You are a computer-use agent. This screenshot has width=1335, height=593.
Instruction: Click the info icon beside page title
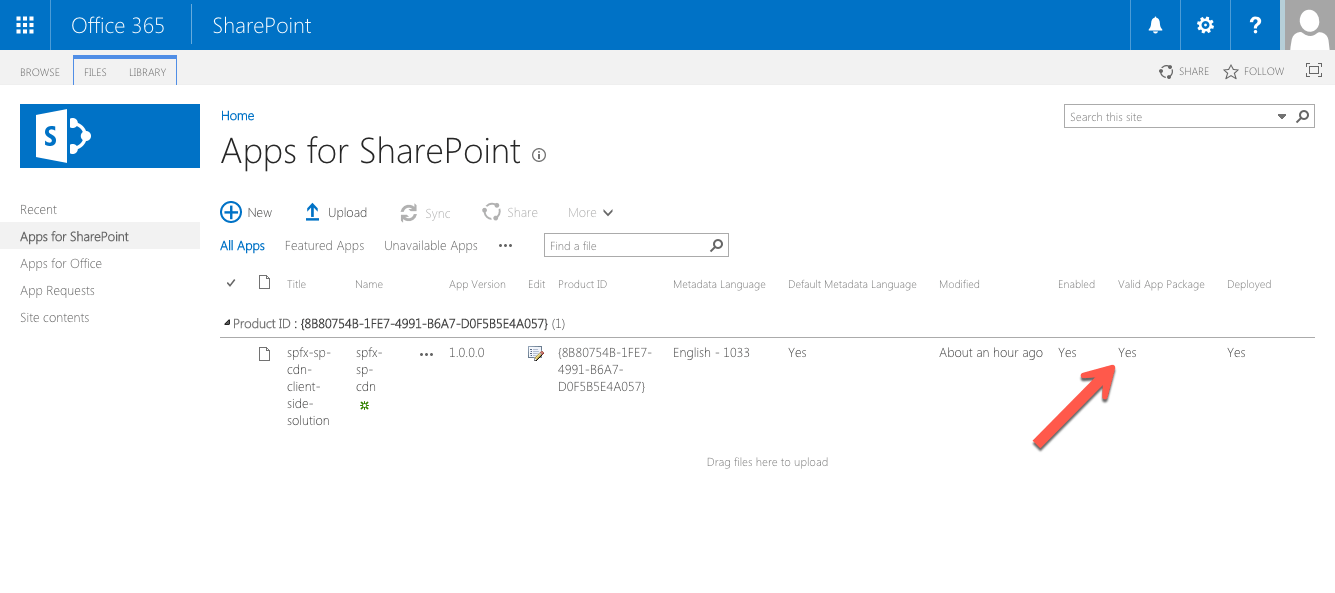click(x=539, y=155)
